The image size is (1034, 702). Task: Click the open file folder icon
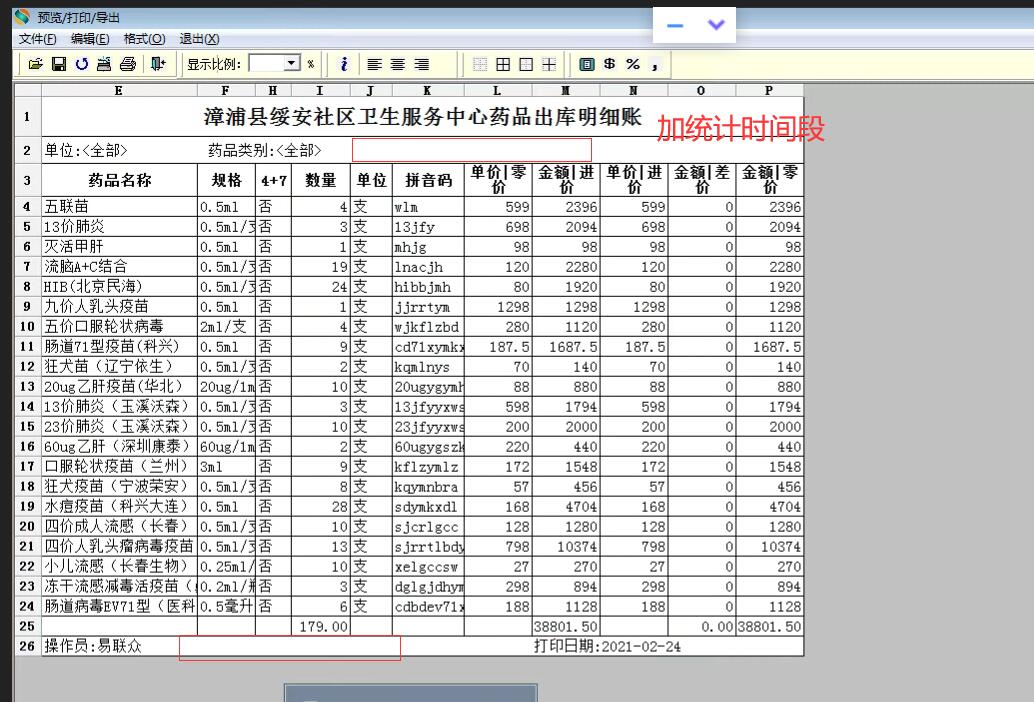[x=36, y=64]
